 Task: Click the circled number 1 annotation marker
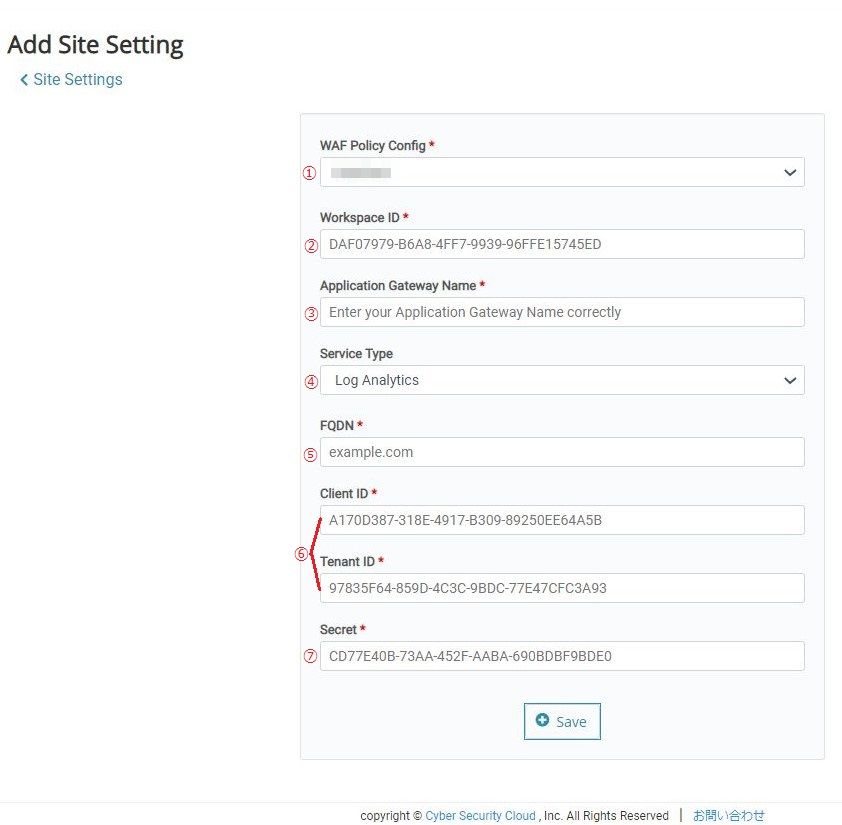[x=309, y=173]
